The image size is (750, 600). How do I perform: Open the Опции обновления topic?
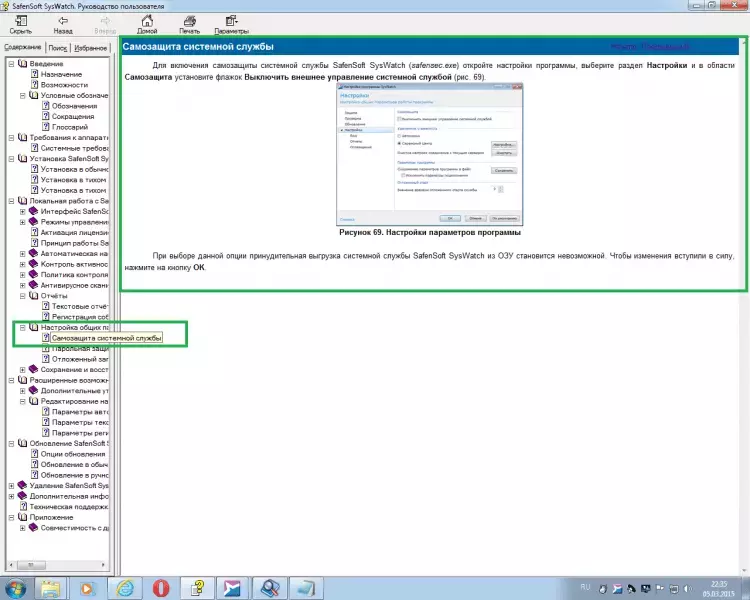click(x=73, y=454)
